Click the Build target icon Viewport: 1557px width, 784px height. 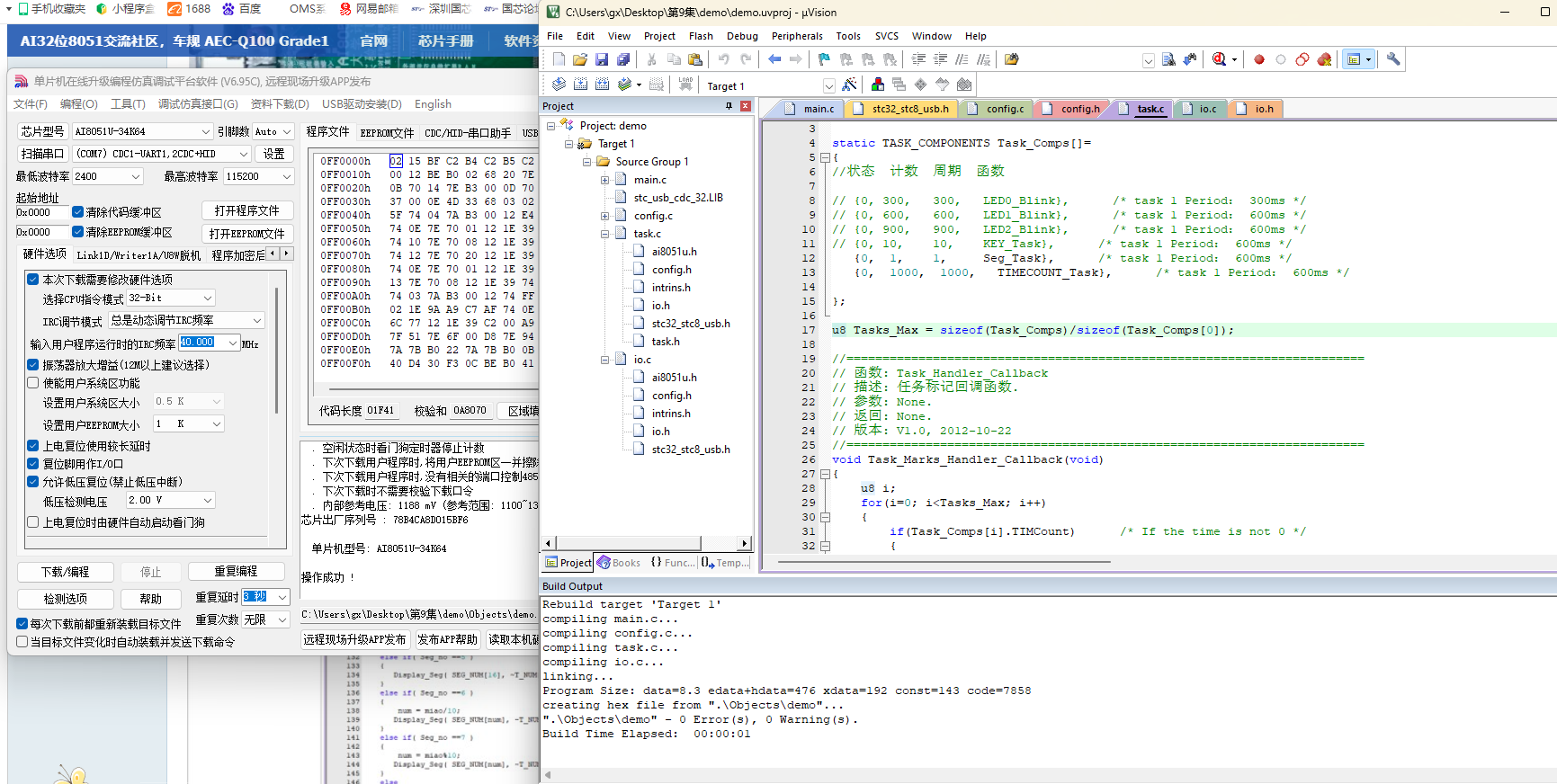tap(580, 85)
